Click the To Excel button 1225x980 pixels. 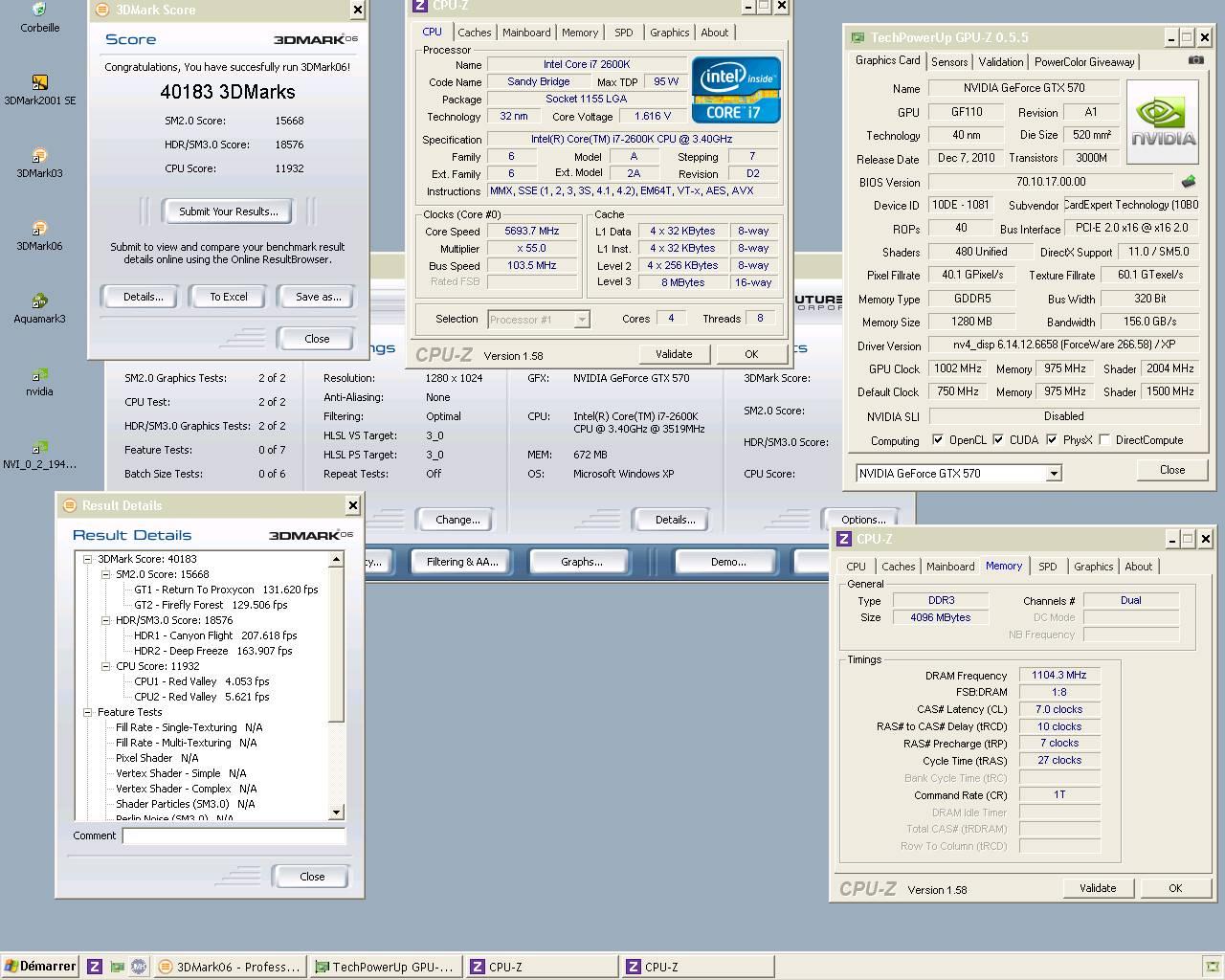tap(229, 297)
